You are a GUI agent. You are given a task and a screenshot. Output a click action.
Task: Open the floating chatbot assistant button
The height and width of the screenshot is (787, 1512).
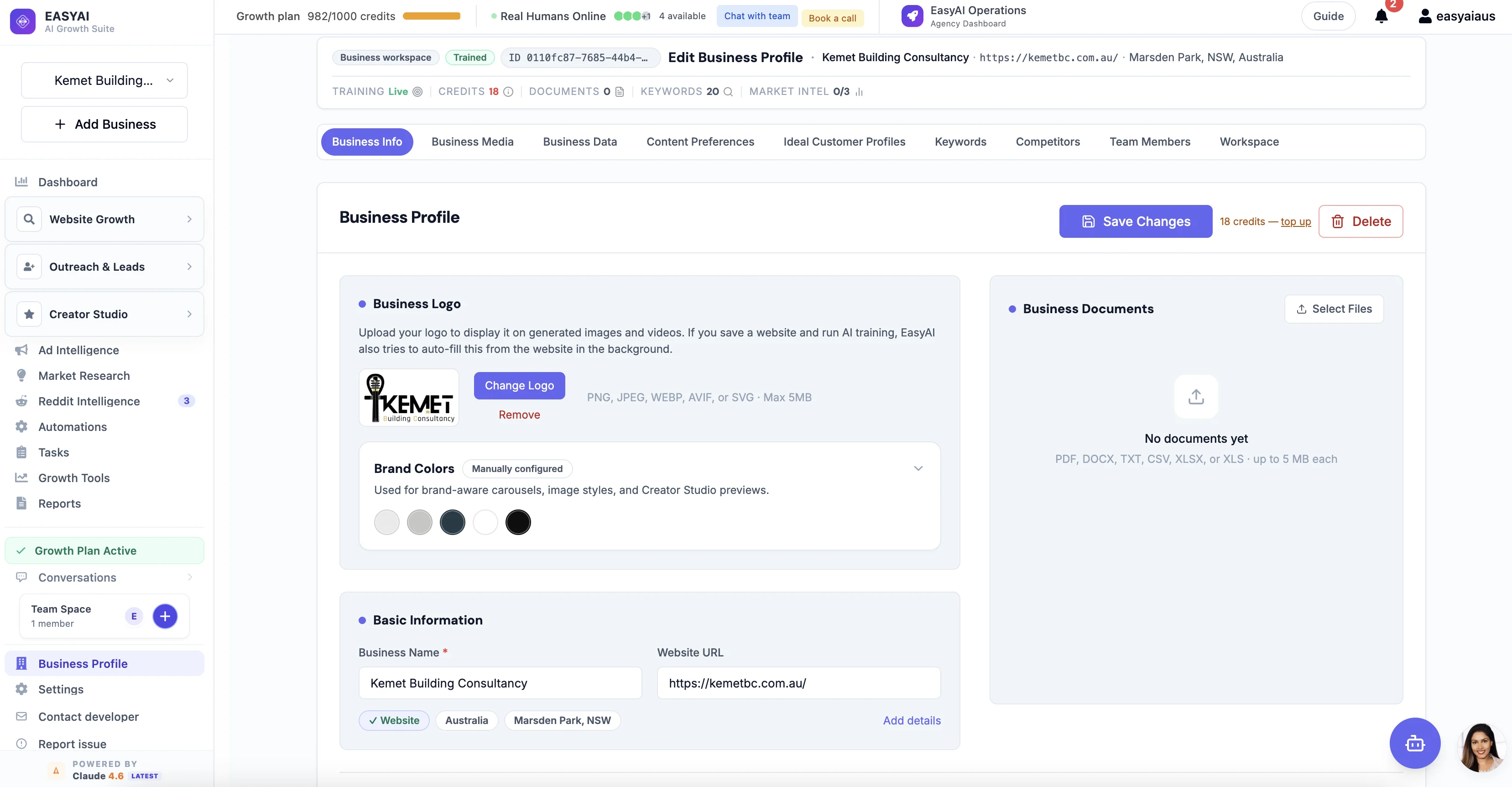point(1414,743)
